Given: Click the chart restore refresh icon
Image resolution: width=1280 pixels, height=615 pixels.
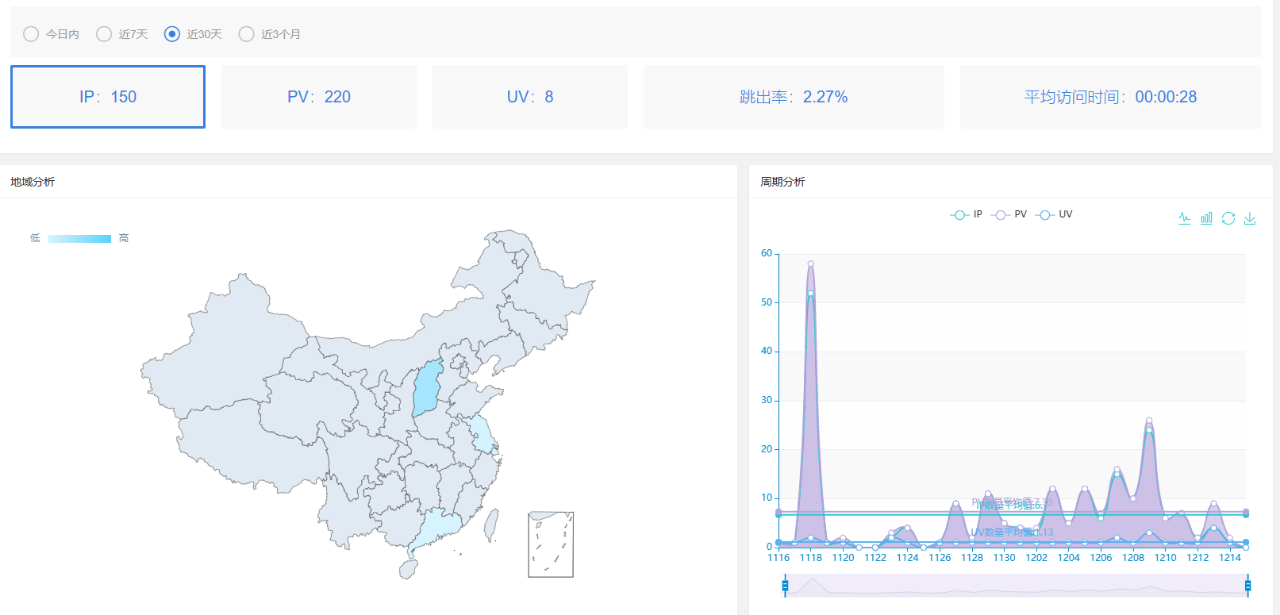Looking at the screenshot, I should point(1228,218).
